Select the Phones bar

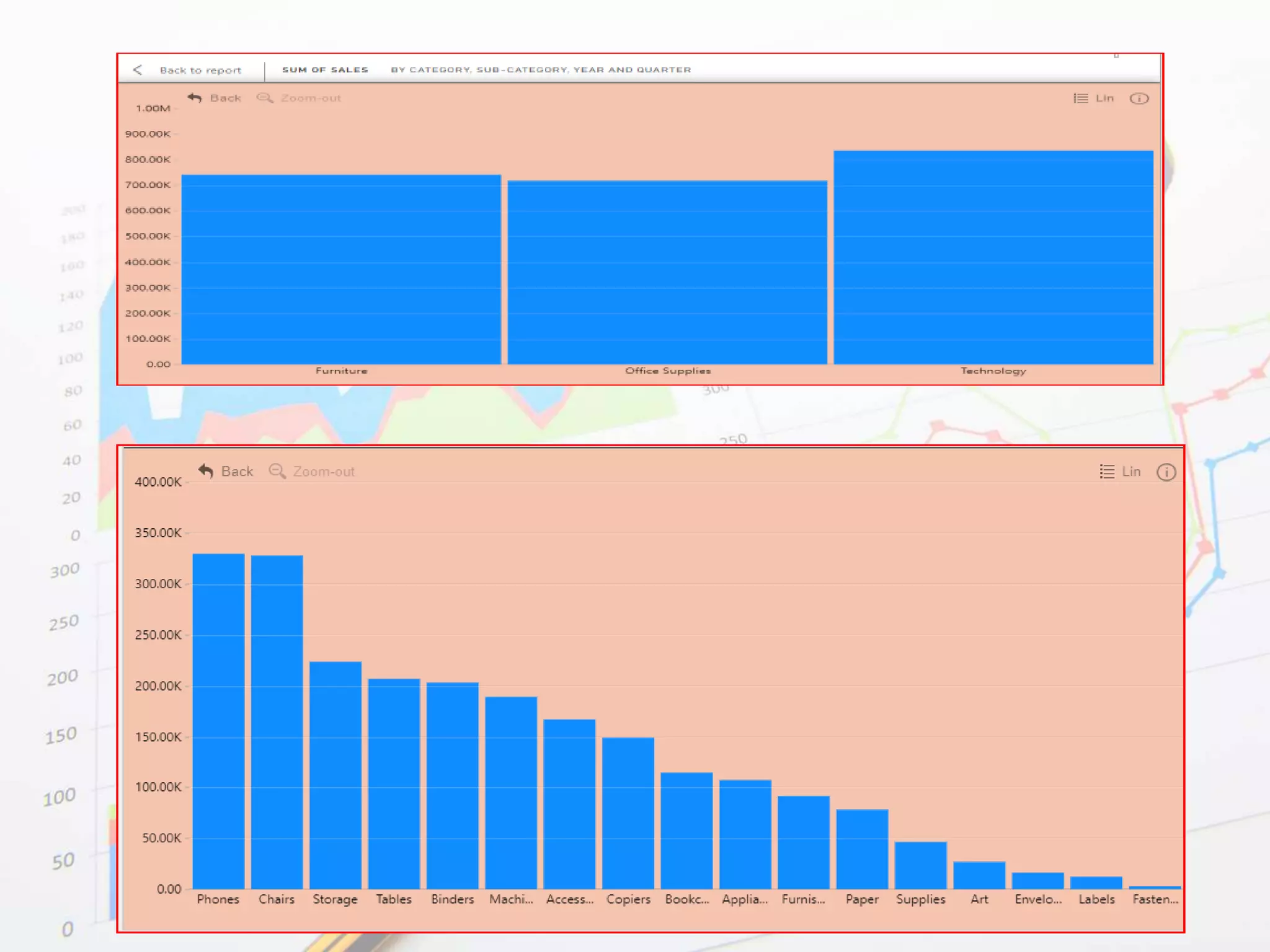[218, 721]
